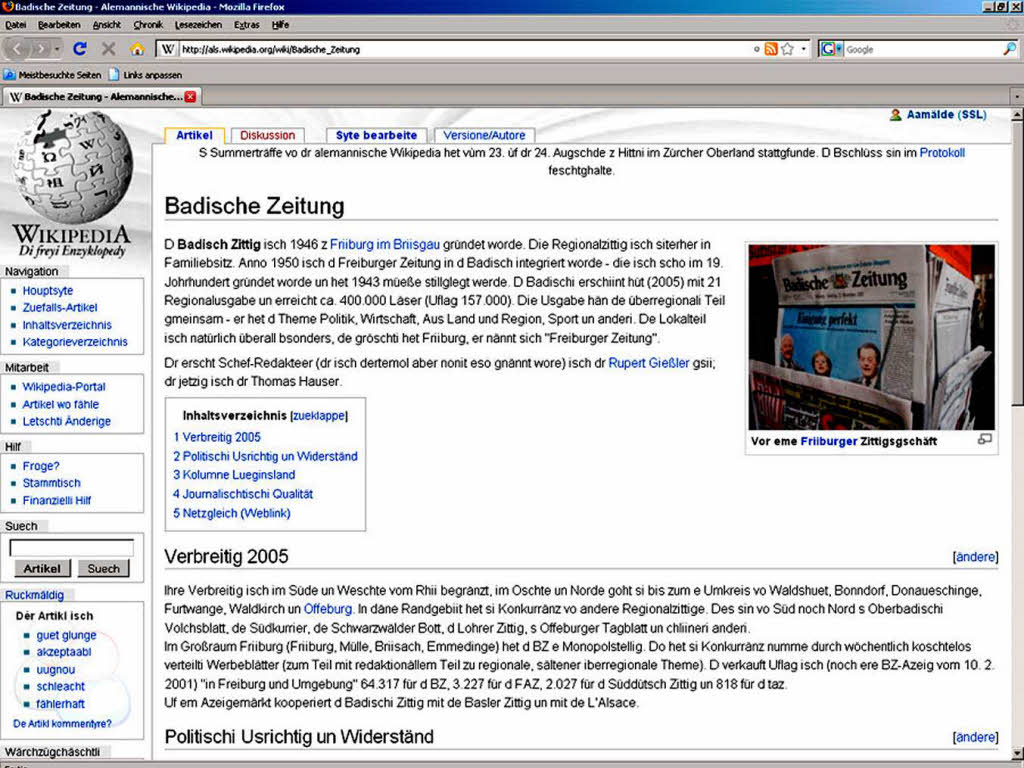Click the Suech button

coord(103,569)
